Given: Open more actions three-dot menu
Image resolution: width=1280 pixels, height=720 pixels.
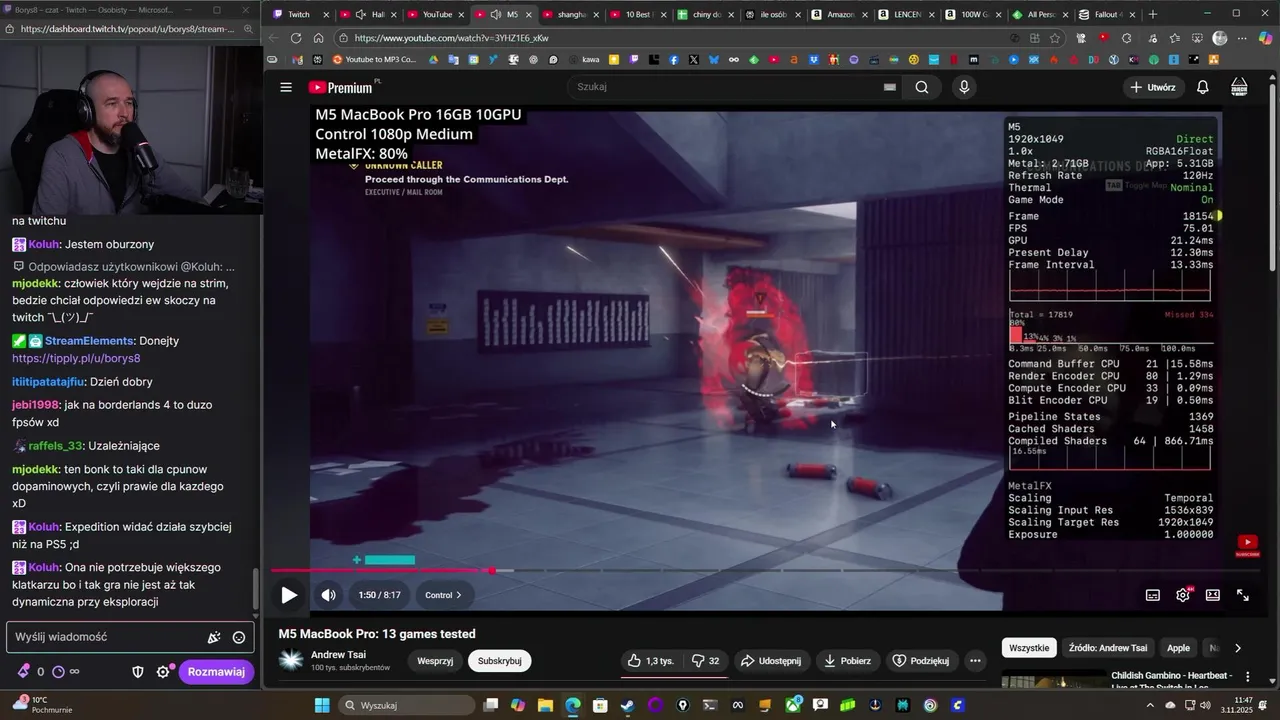Looking at the screenshot, I should (x=975, y=661).
